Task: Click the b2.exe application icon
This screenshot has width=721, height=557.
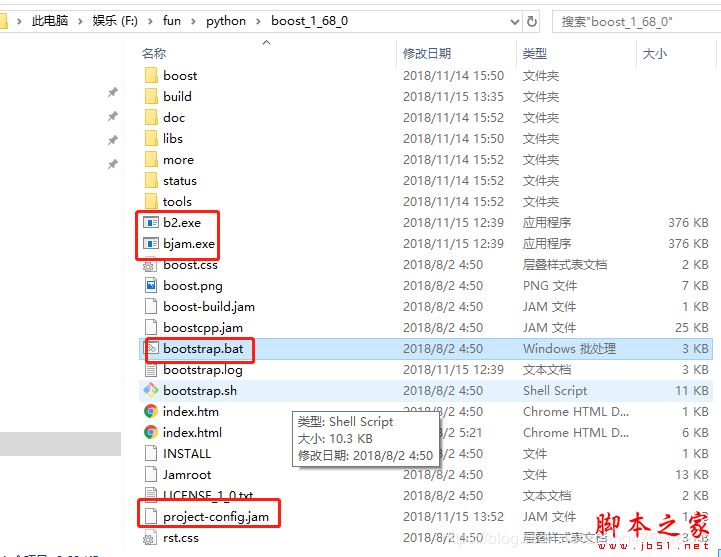Action: [151, 223]
